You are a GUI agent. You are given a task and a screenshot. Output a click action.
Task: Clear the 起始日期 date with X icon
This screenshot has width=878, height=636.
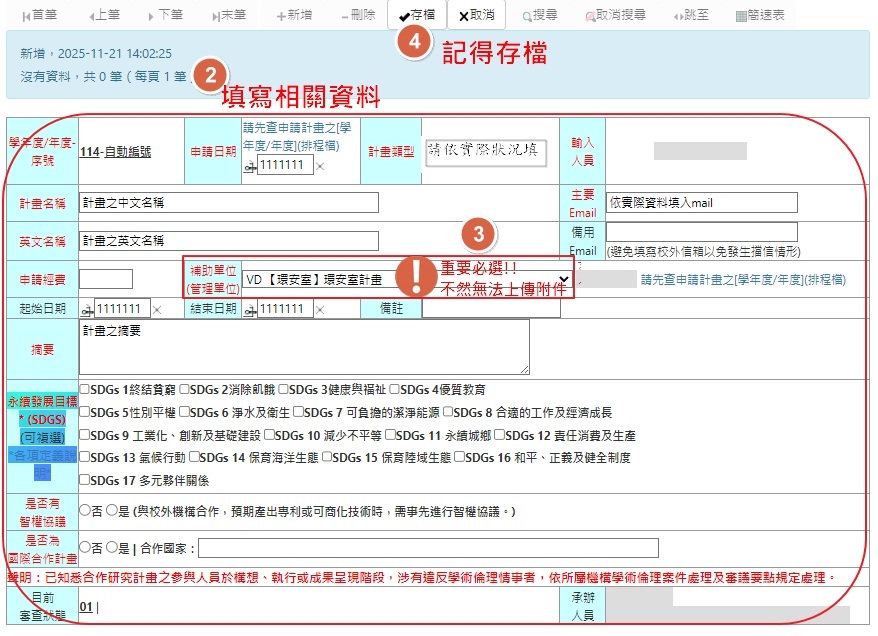coord(157,309)
